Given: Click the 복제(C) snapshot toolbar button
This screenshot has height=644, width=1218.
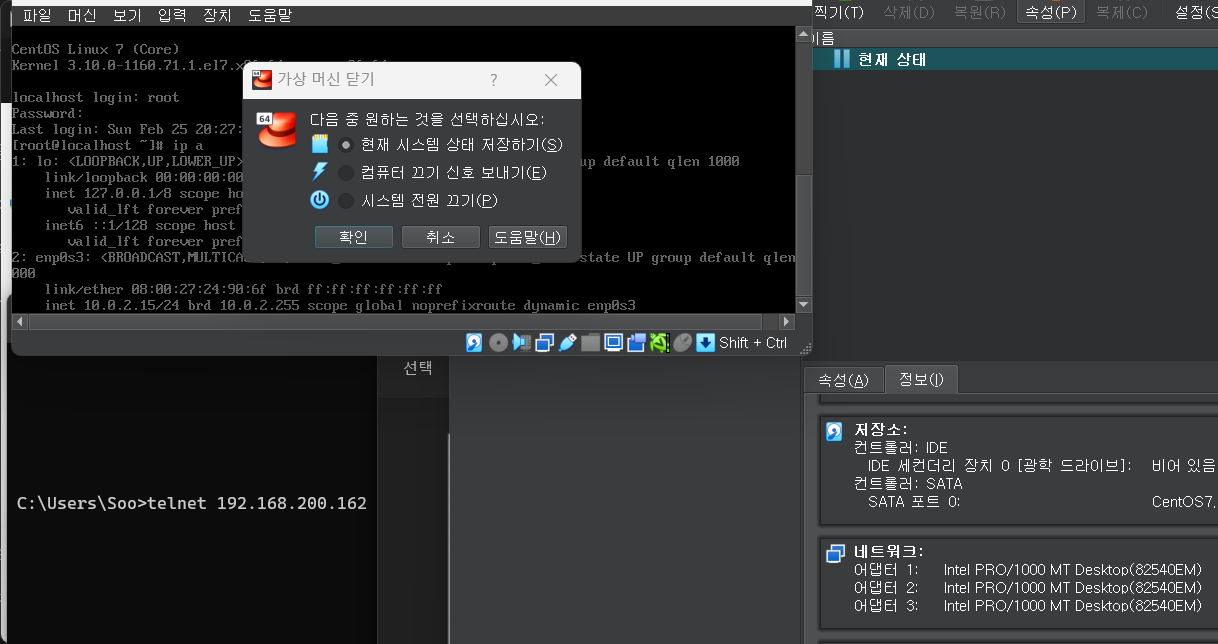Looking at the screenshot, I should 1121,12.
